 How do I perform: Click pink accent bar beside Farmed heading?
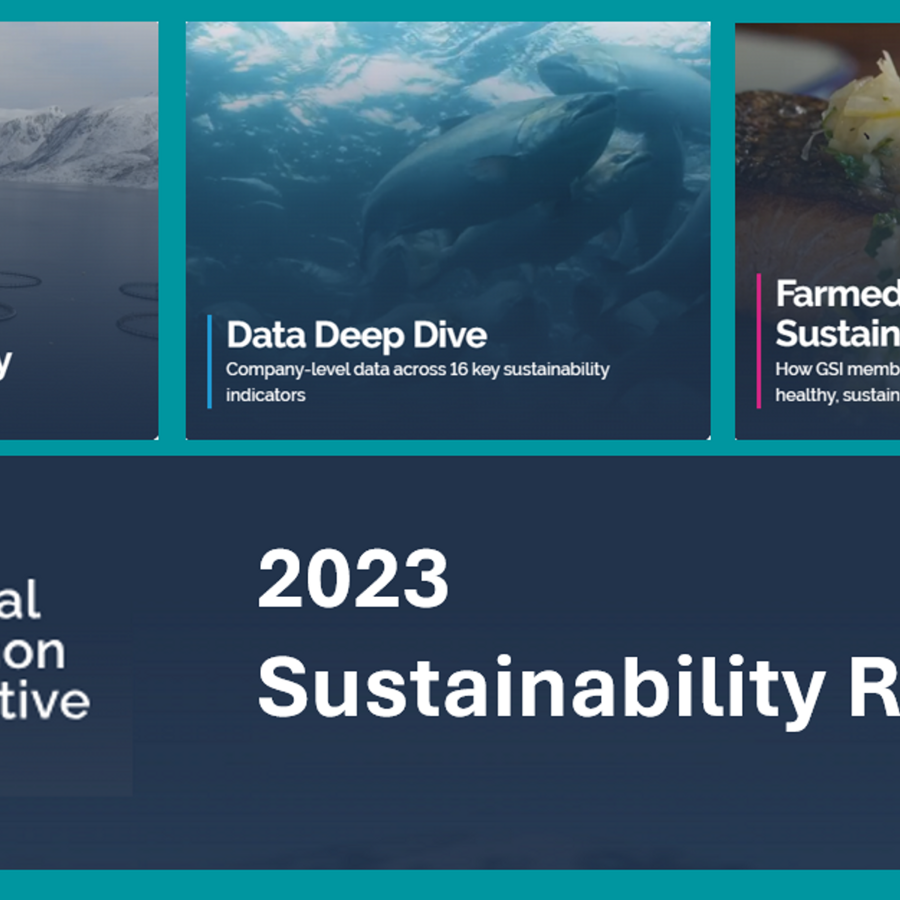(x=759, y=340)
